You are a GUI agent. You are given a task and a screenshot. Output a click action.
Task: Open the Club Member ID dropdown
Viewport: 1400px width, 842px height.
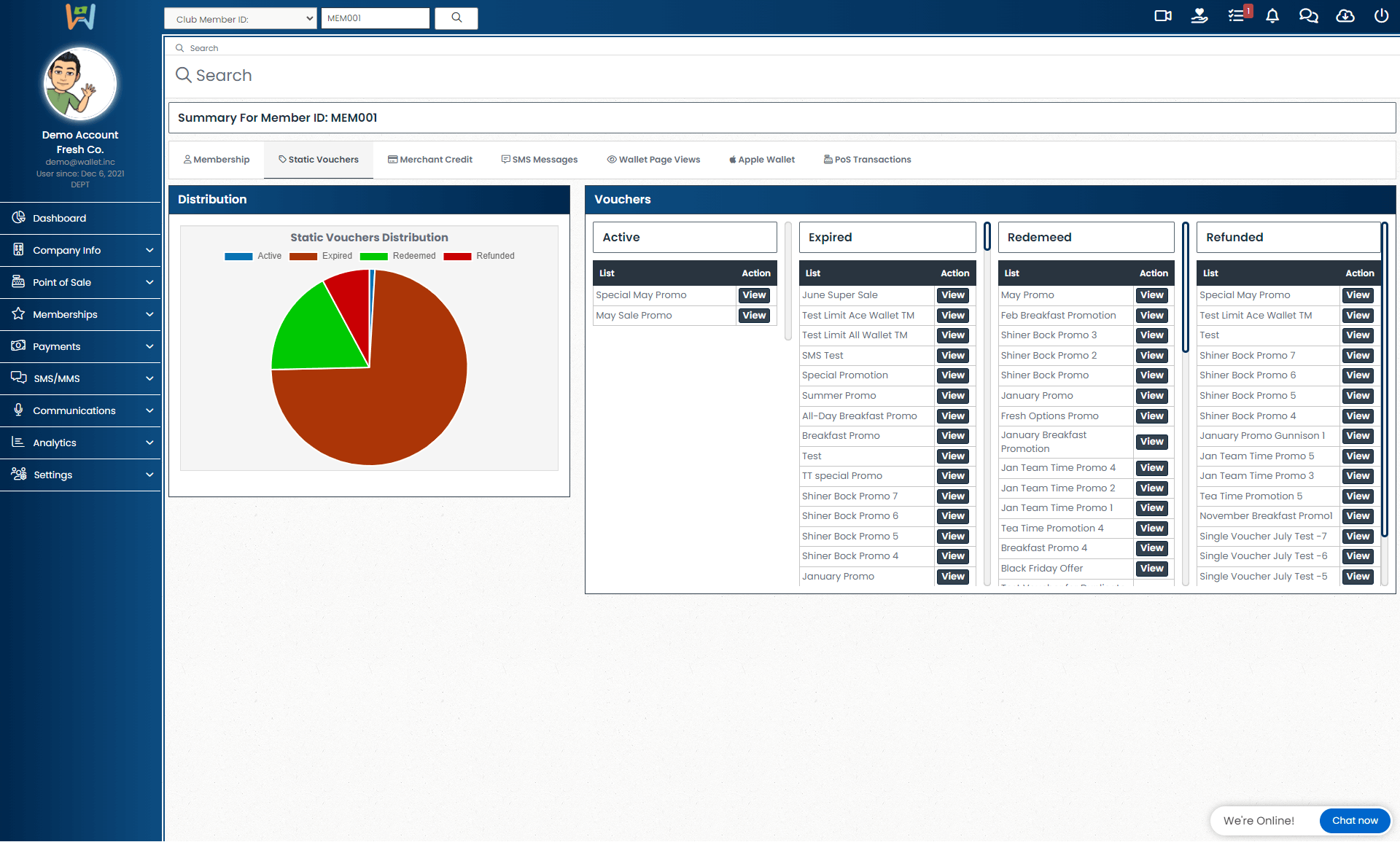click(x=241, y=19)
